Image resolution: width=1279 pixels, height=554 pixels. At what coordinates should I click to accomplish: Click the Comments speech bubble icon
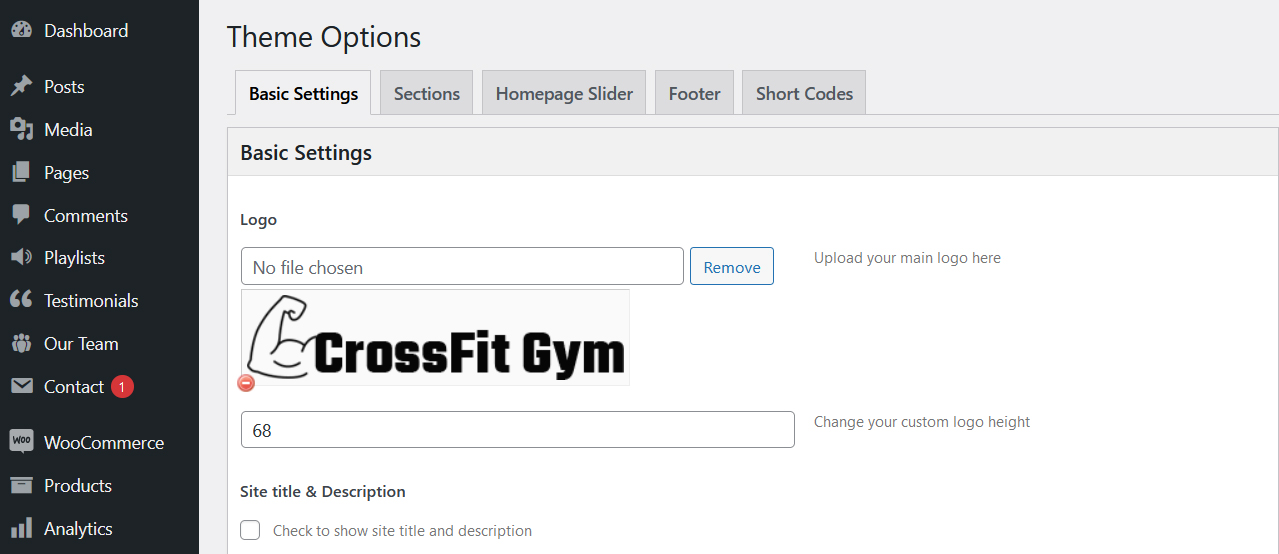tap(21, 216)
